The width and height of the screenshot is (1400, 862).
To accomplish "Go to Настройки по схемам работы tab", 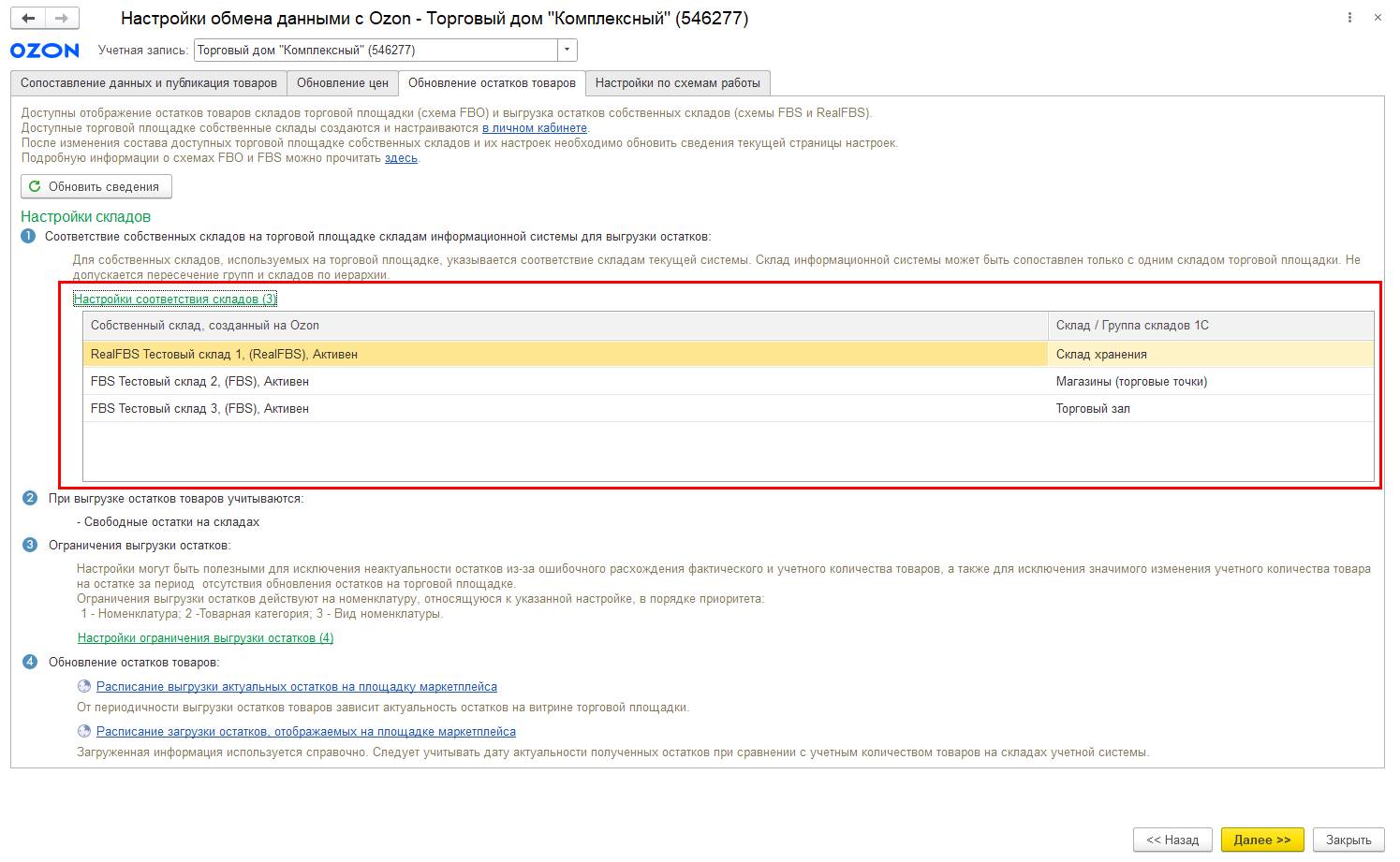I will point(677,83).
